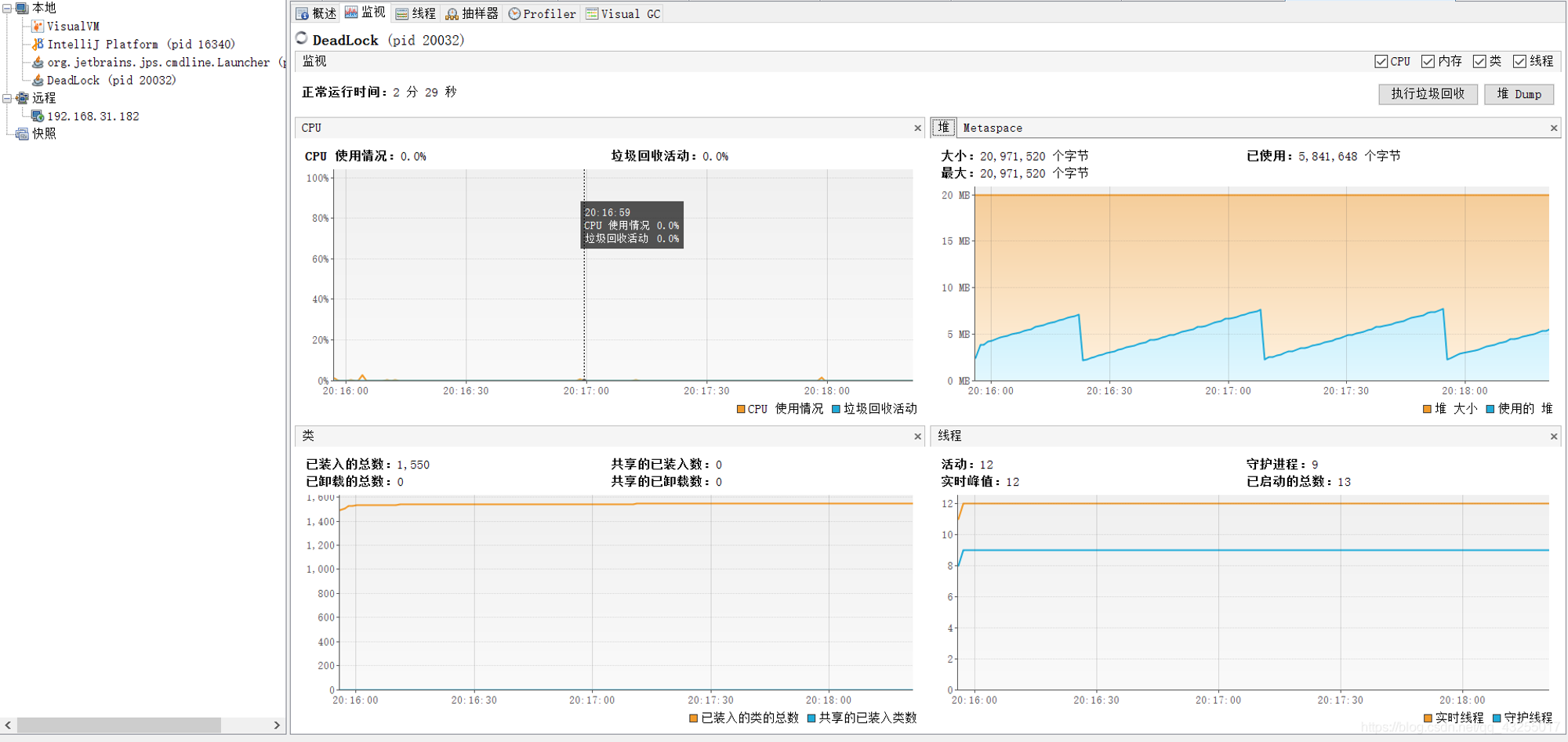Click the 守护线程 legend swatch
Screen dimensions: 1568x742
click(1497, 718)
